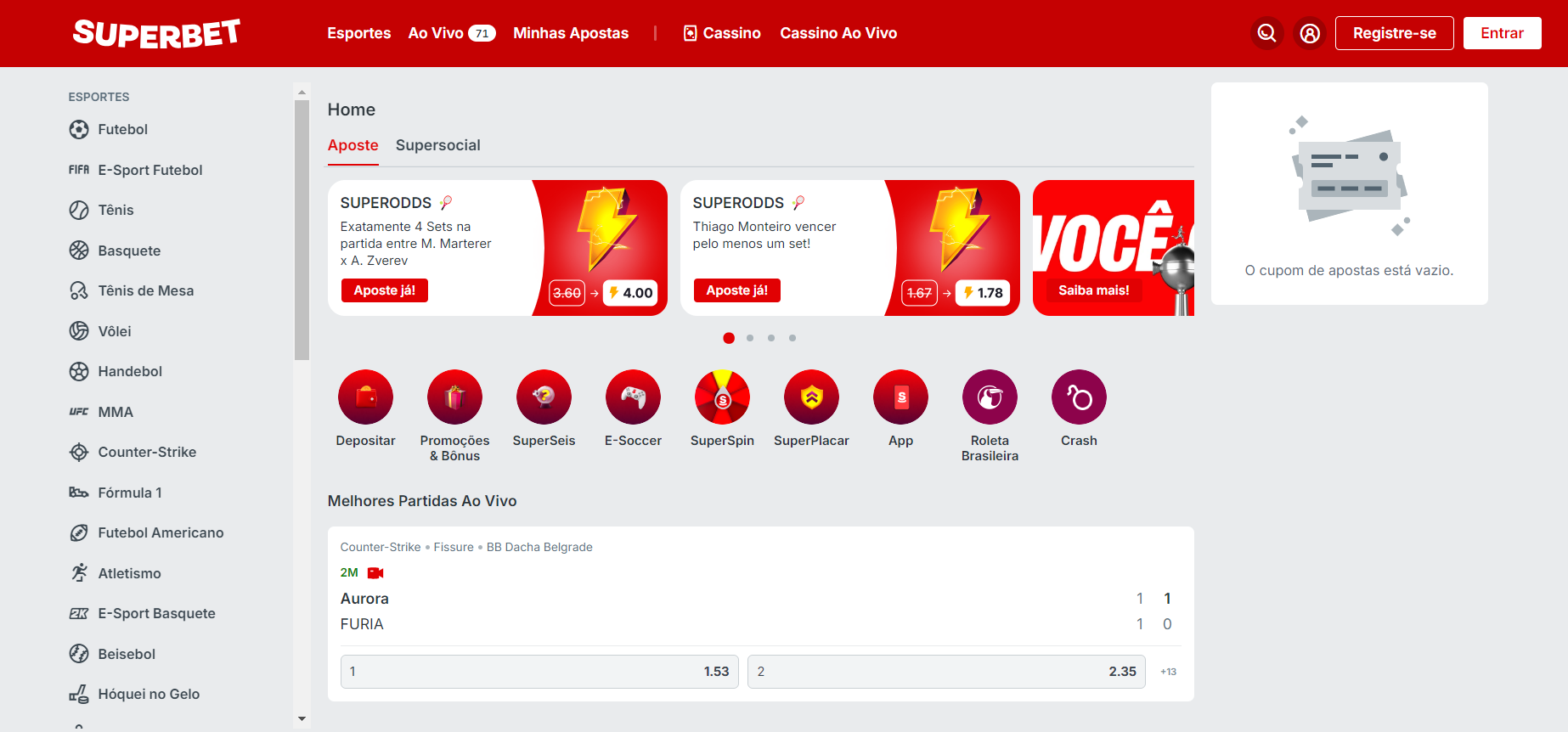The width and height of the screenshot is (1568, 732).
Task: Open the search magnifier icon
Action: (x=1266, y=33)
